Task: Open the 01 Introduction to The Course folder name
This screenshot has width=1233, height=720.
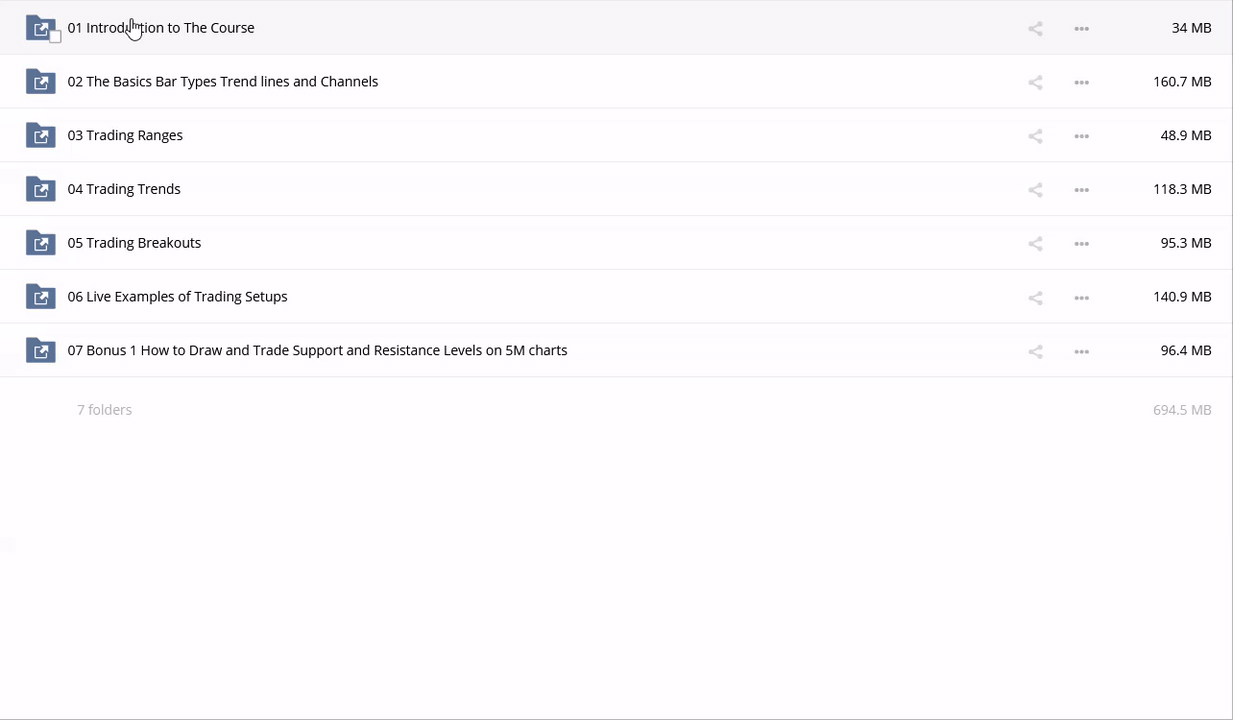Action: pos(161,28)
